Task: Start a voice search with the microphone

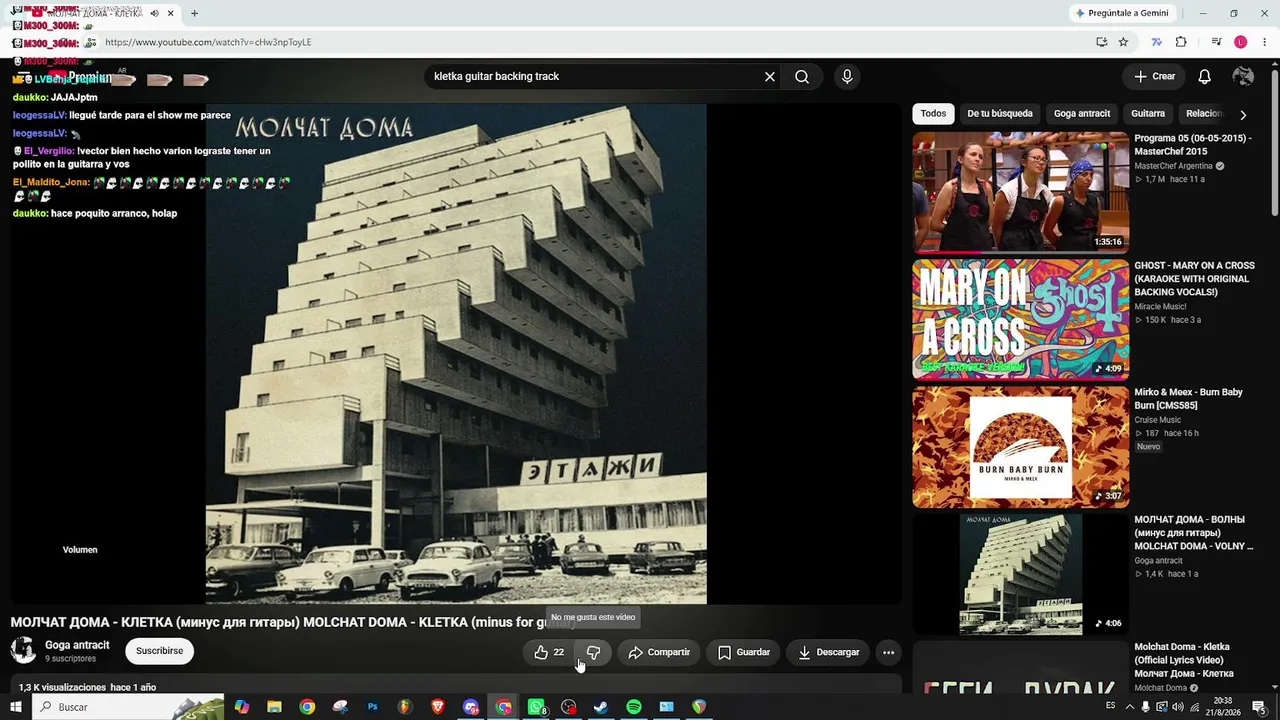Action: [x=847, y=77]
